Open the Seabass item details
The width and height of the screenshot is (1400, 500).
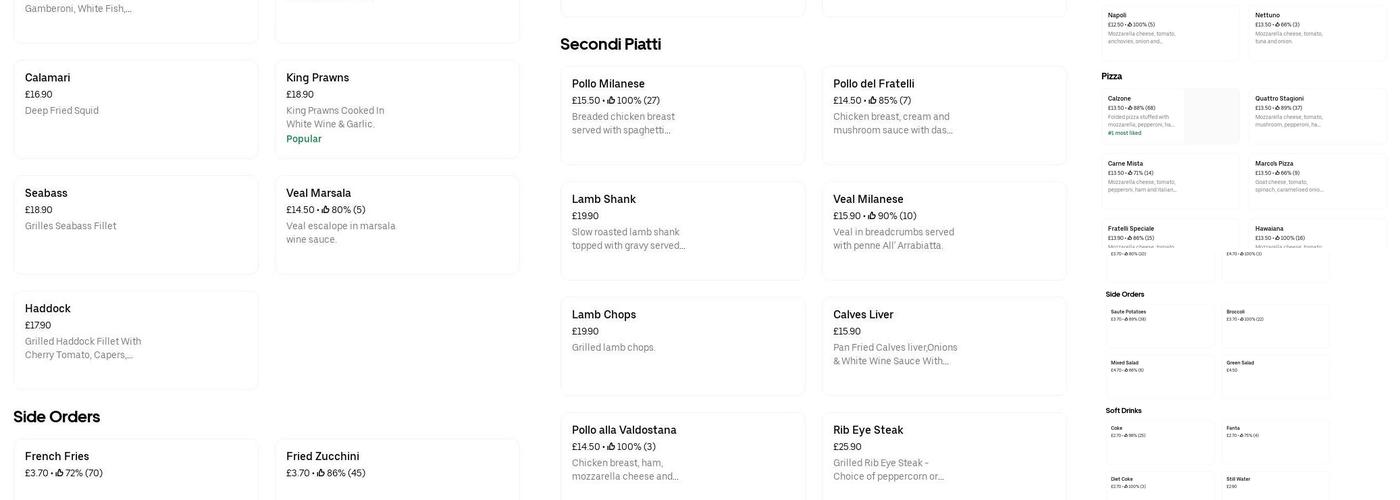pos(135,224)
